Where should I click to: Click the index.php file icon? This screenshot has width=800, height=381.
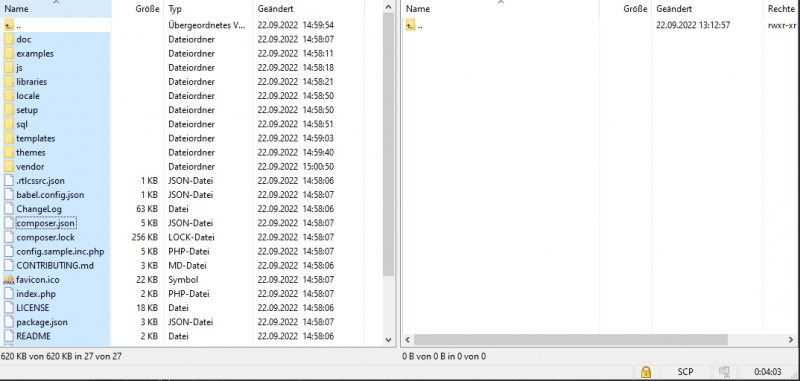[9, 294]
